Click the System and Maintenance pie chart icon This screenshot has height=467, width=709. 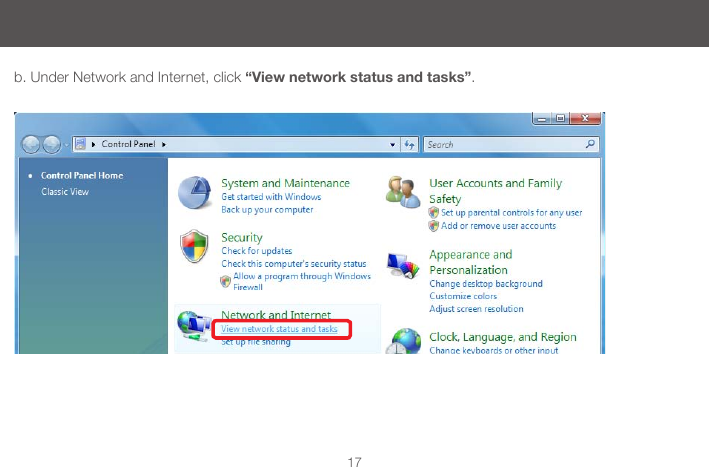(x=194, y=192)
